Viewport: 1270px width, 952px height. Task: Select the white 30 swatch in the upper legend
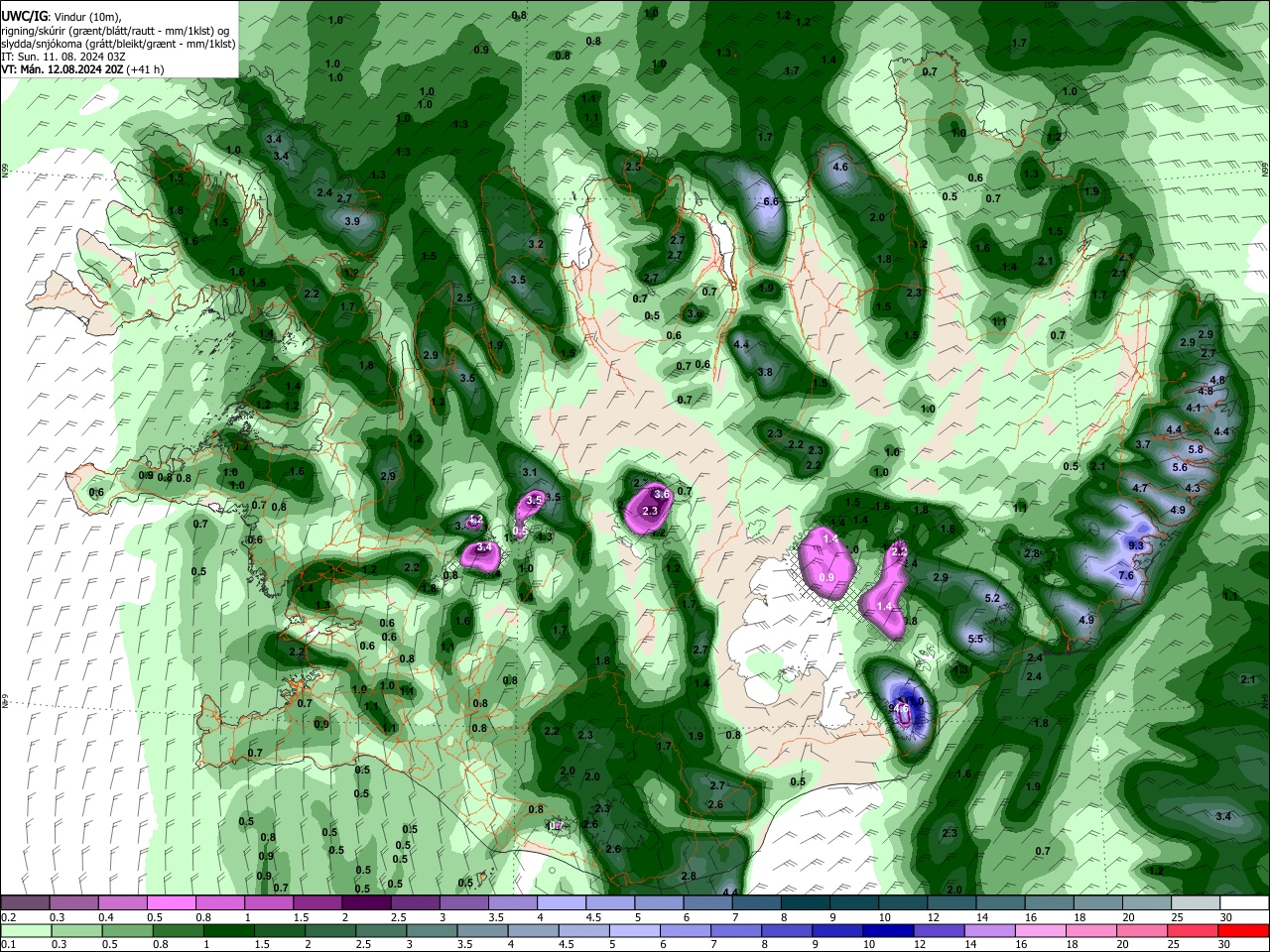(x=1243, y=903)
